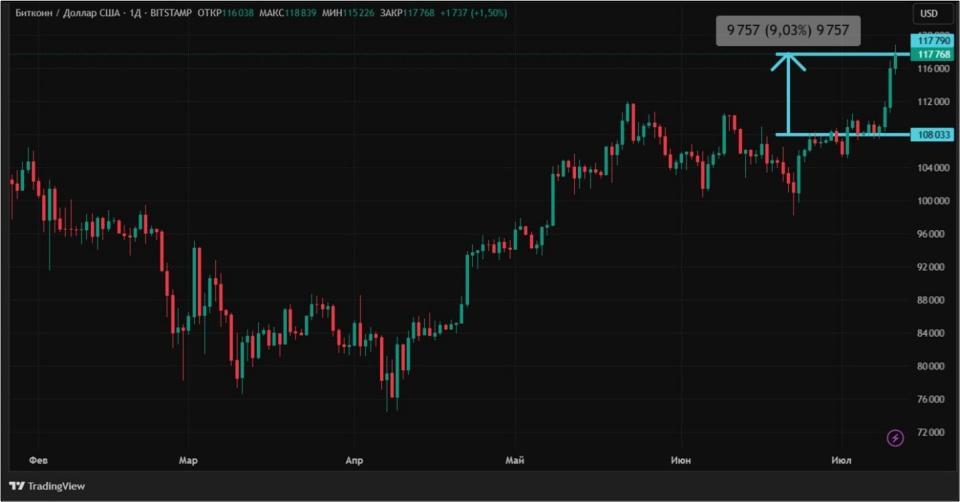Click the Май label on time axis
Image resolution: width=960 pixels, height=502 pixels.
pos(515,460)
